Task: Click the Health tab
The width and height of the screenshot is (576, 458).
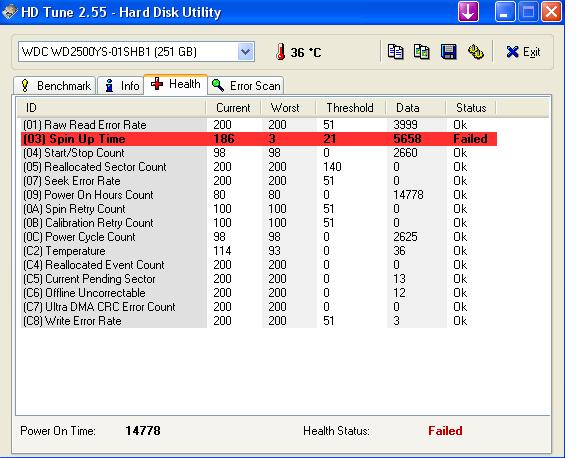Action: (176, 84)
